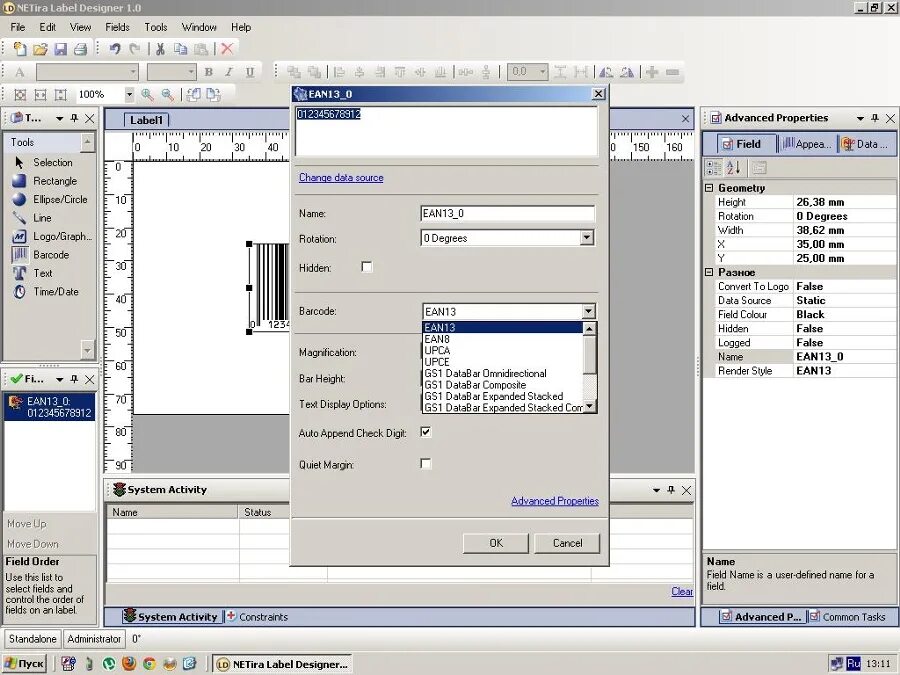Click the Open folder toolbar icon
900x675 pixels.
pyautogui.click(x=40, y=49)
